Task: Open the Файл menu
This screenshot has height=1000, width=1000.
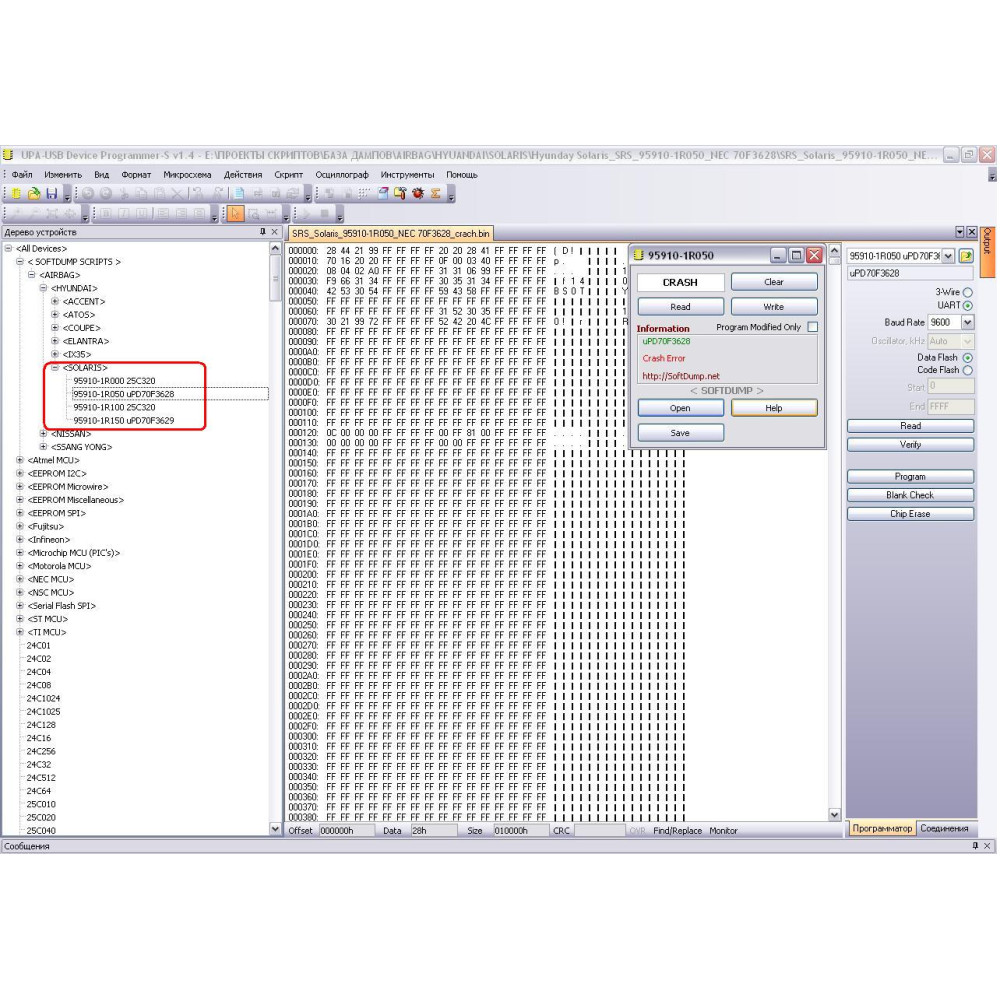Action: (22, 175)
